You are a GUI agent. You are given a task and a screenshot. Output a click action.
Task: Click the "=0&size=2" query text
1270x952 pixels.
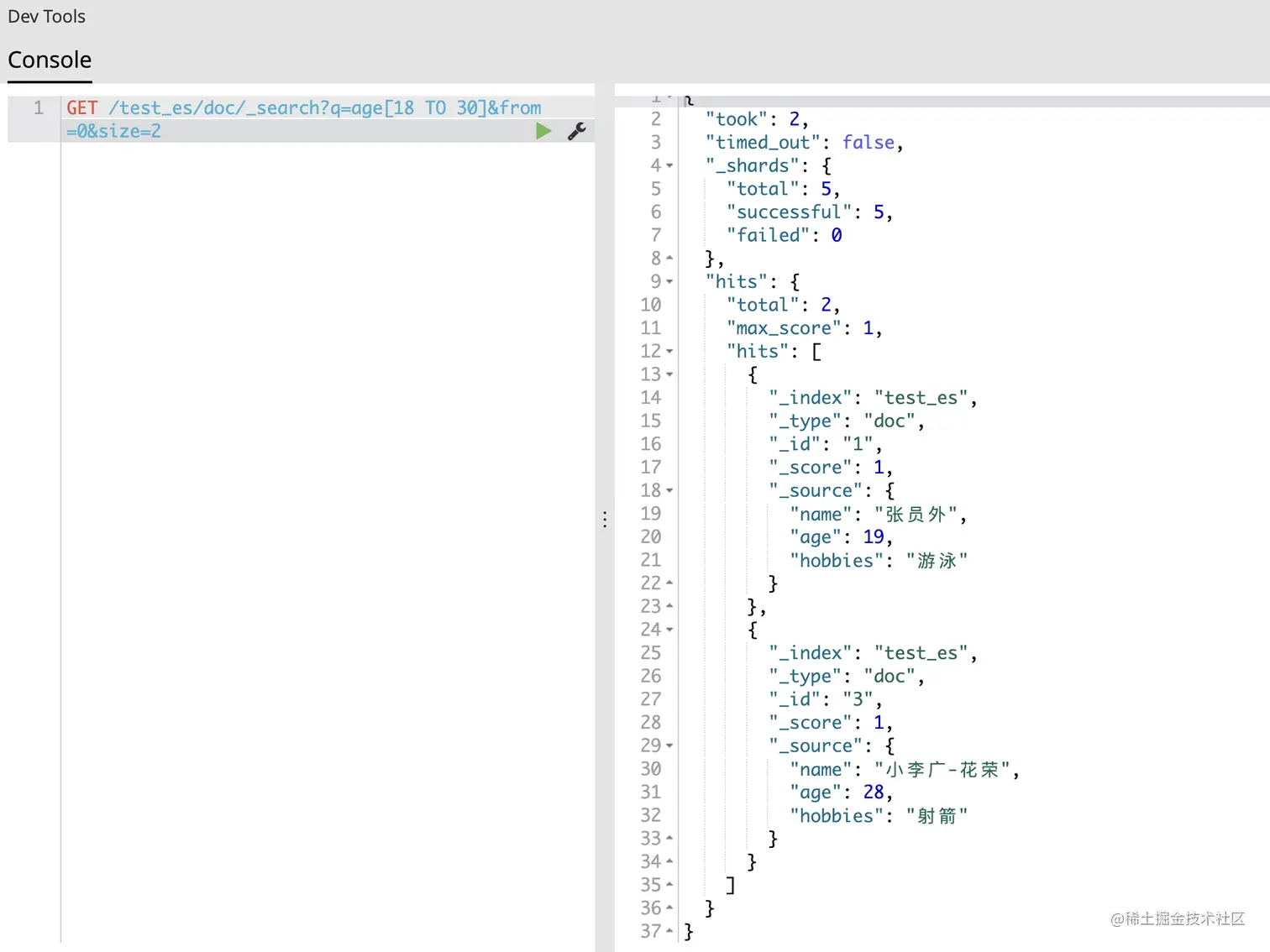coord(113,132)
